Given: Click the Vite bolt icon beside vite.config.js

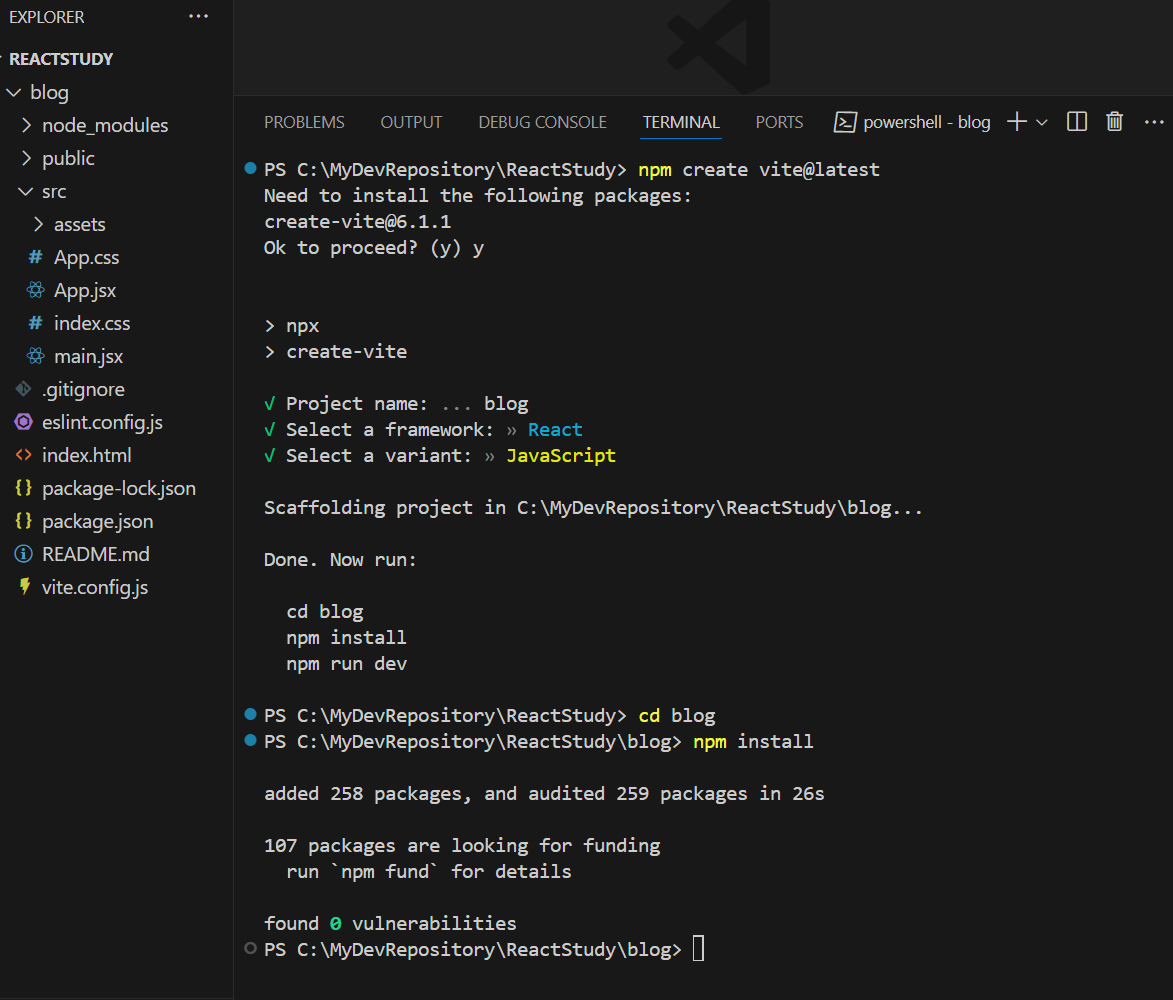Looking at the screenshot, I should point(25,587).
